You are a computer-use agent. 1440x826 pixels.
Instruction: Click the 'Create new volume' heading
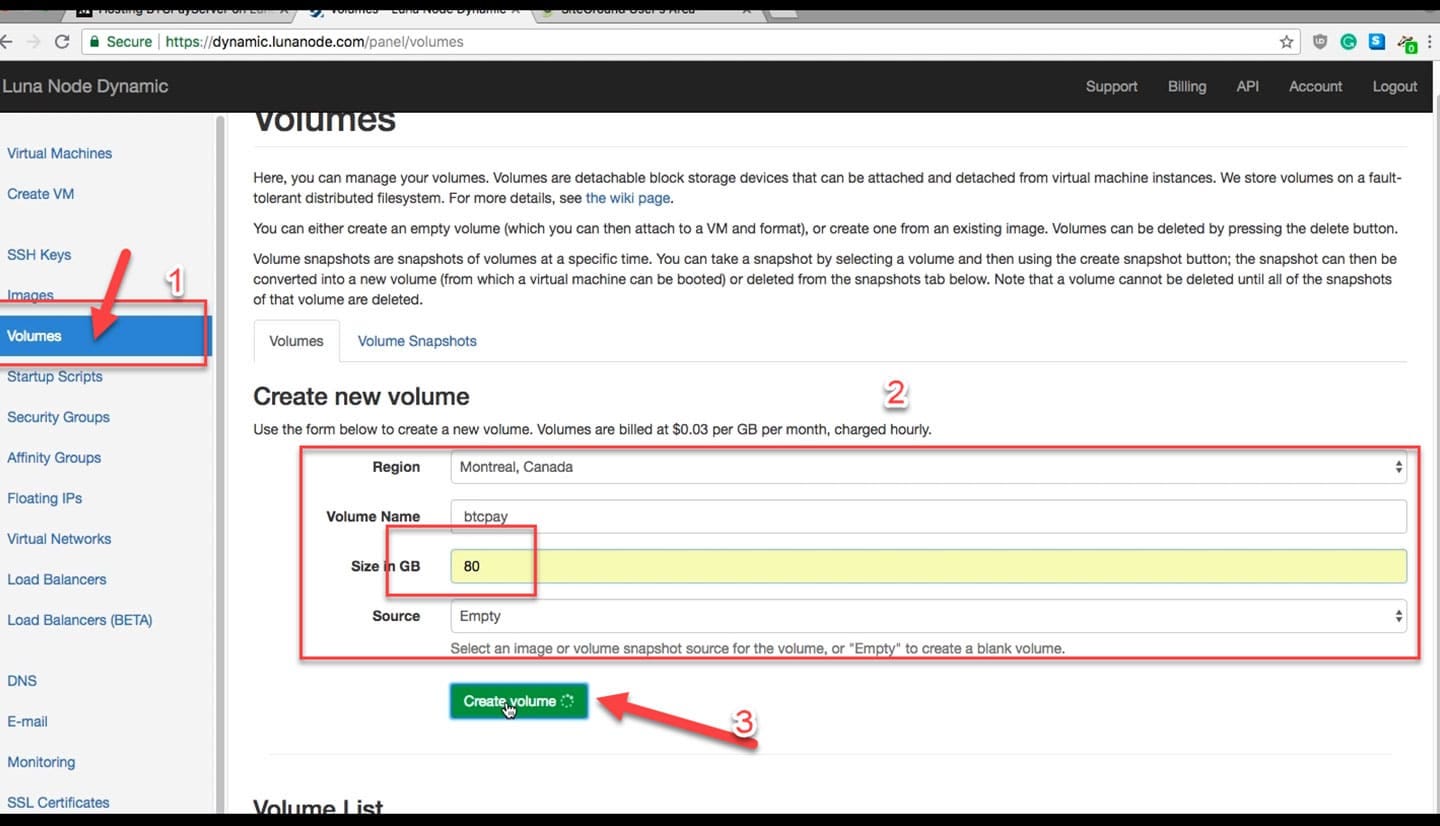361,397
